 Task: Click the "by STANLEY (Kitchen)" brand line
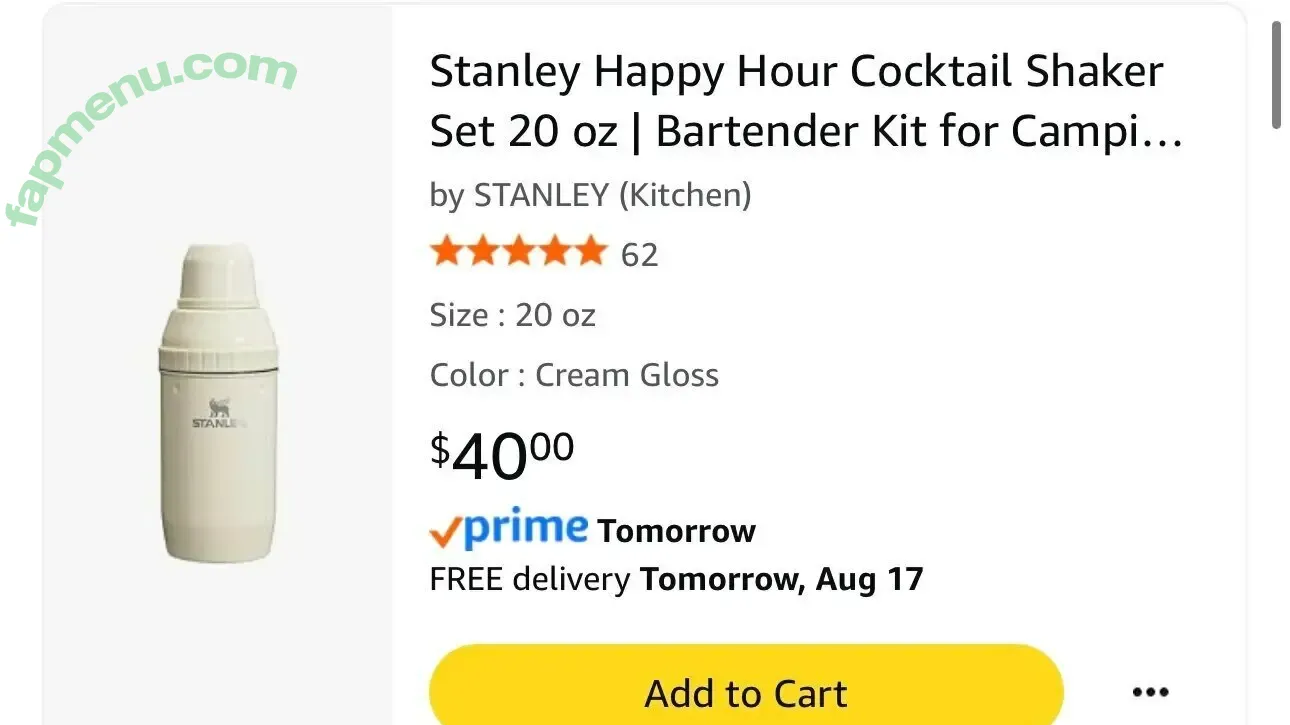pos(590,195)
